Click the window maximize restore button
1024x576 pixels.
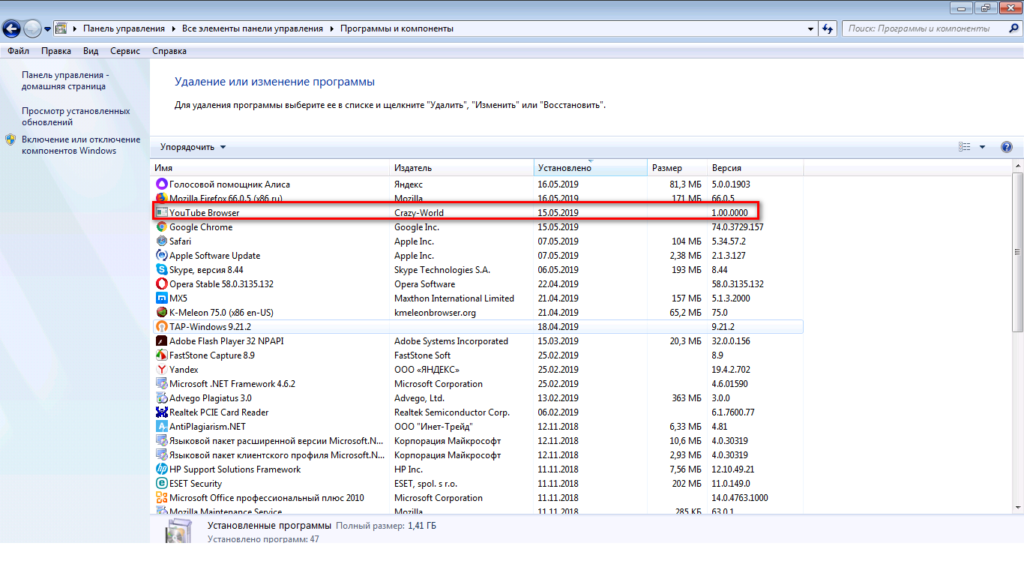(985, 8)
